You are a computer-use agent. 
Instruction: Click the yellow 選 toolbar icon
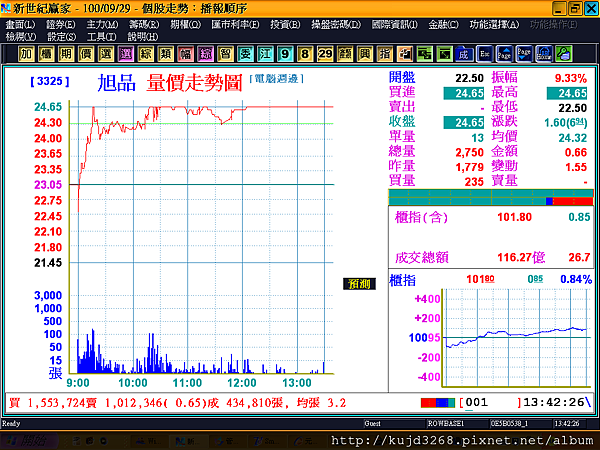click(x=106, y=54)
